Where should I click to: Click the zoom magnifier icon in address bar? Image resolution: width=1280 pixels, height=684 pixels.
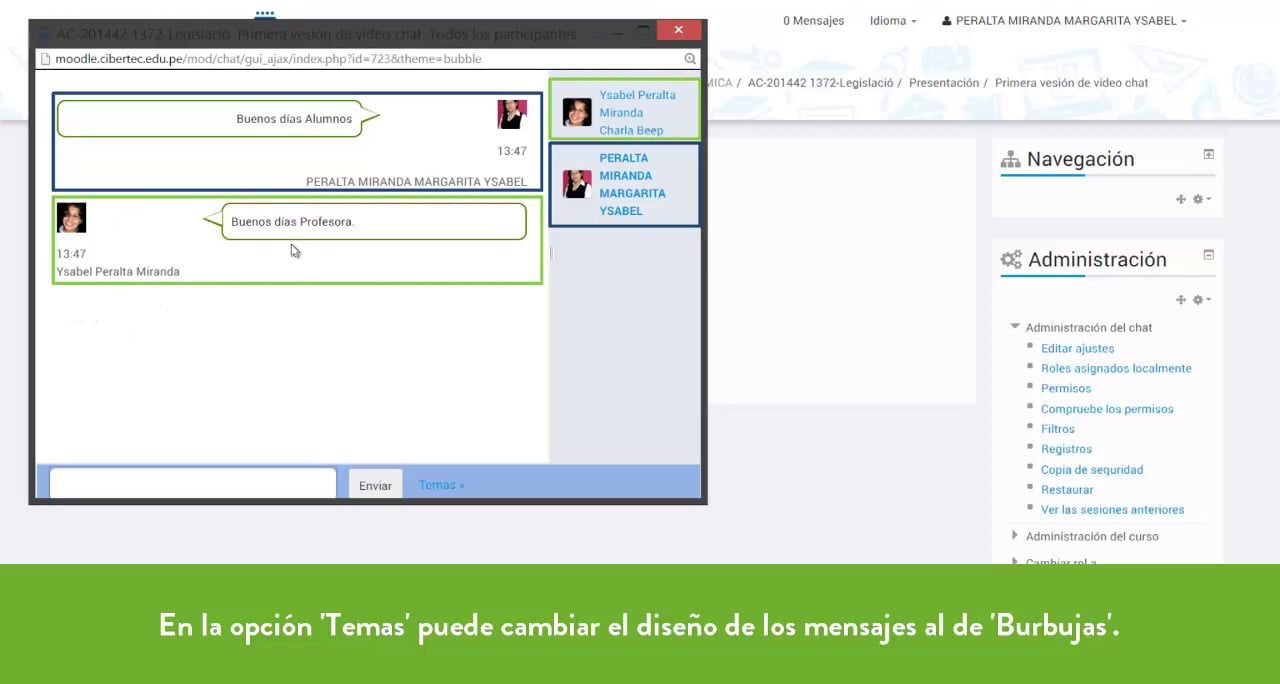690,59
